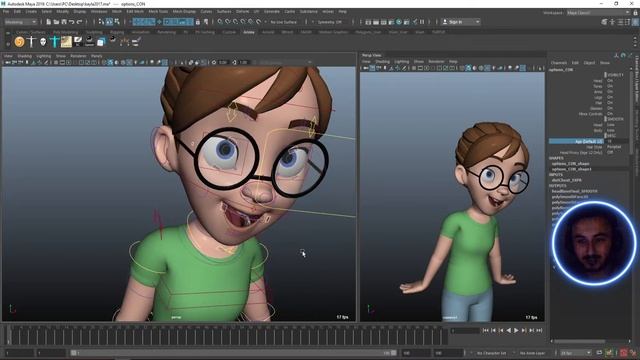
Task: Click the feather quill shelf icon
Action: pos(78,41)
